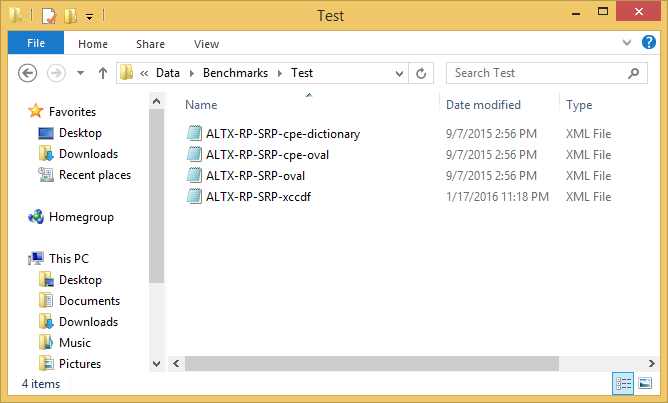Sort files by Date modified column
The width and height of the screenshot is (668, 403).
pyautogui.click(x=483, y=105)
